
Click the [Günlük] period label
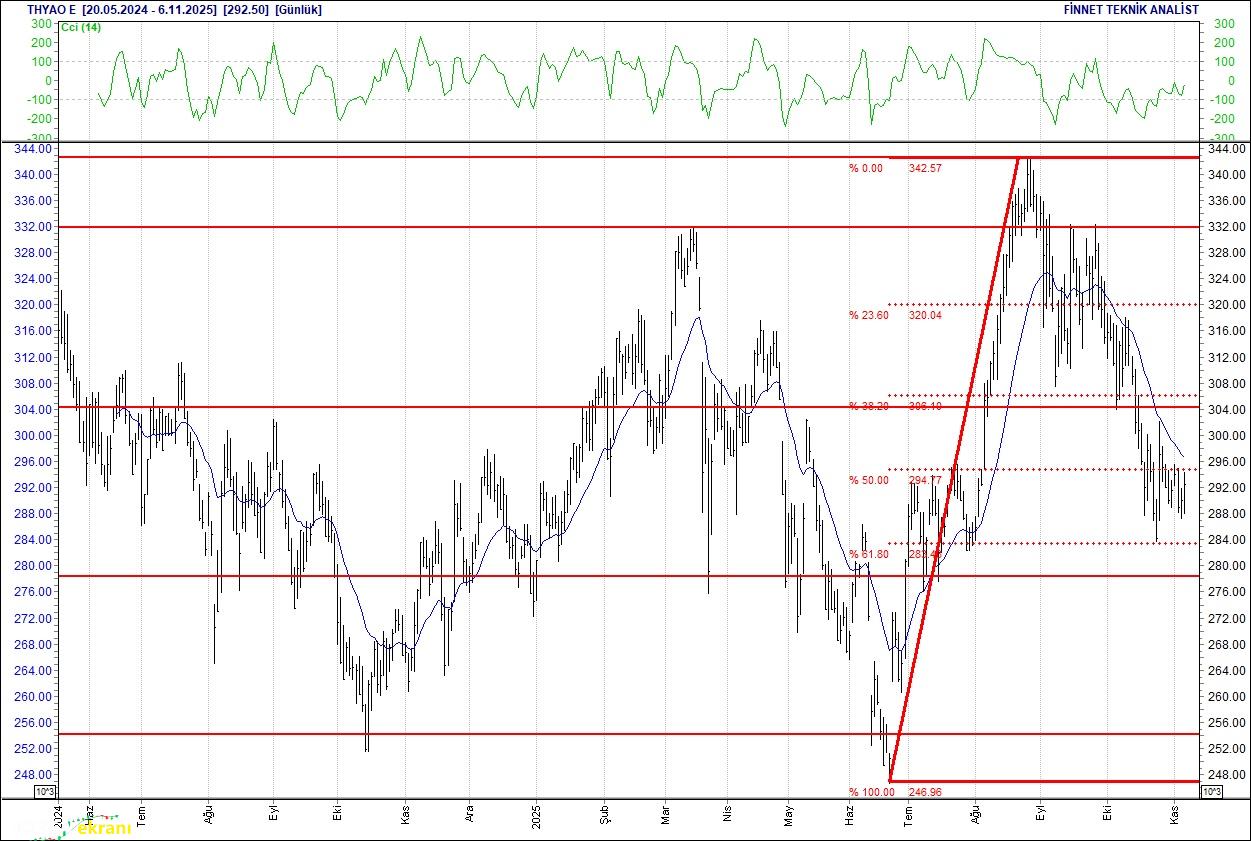298,9
